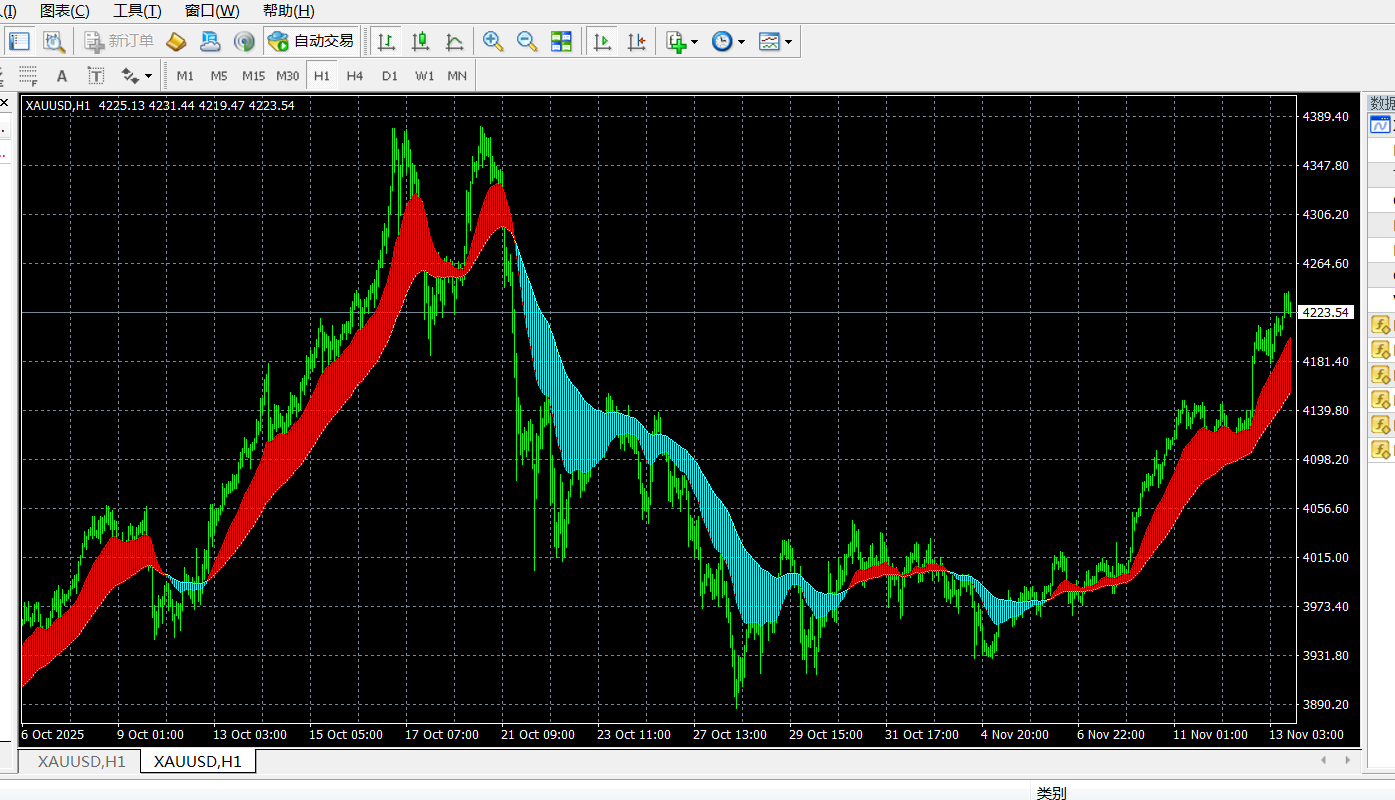
Task: Expand the templates dropdown arrow
Action: pyautogui.click(x=789, y=42)
